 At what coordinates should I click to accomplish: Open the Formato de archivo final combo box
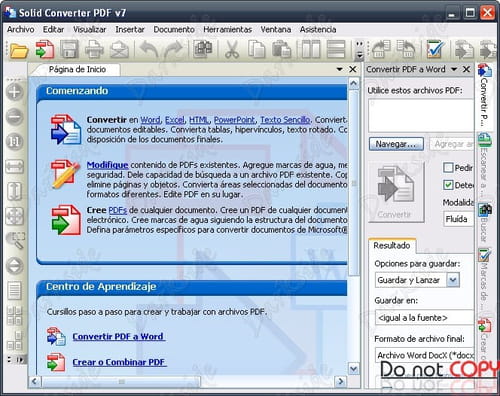tap(425, 355)
